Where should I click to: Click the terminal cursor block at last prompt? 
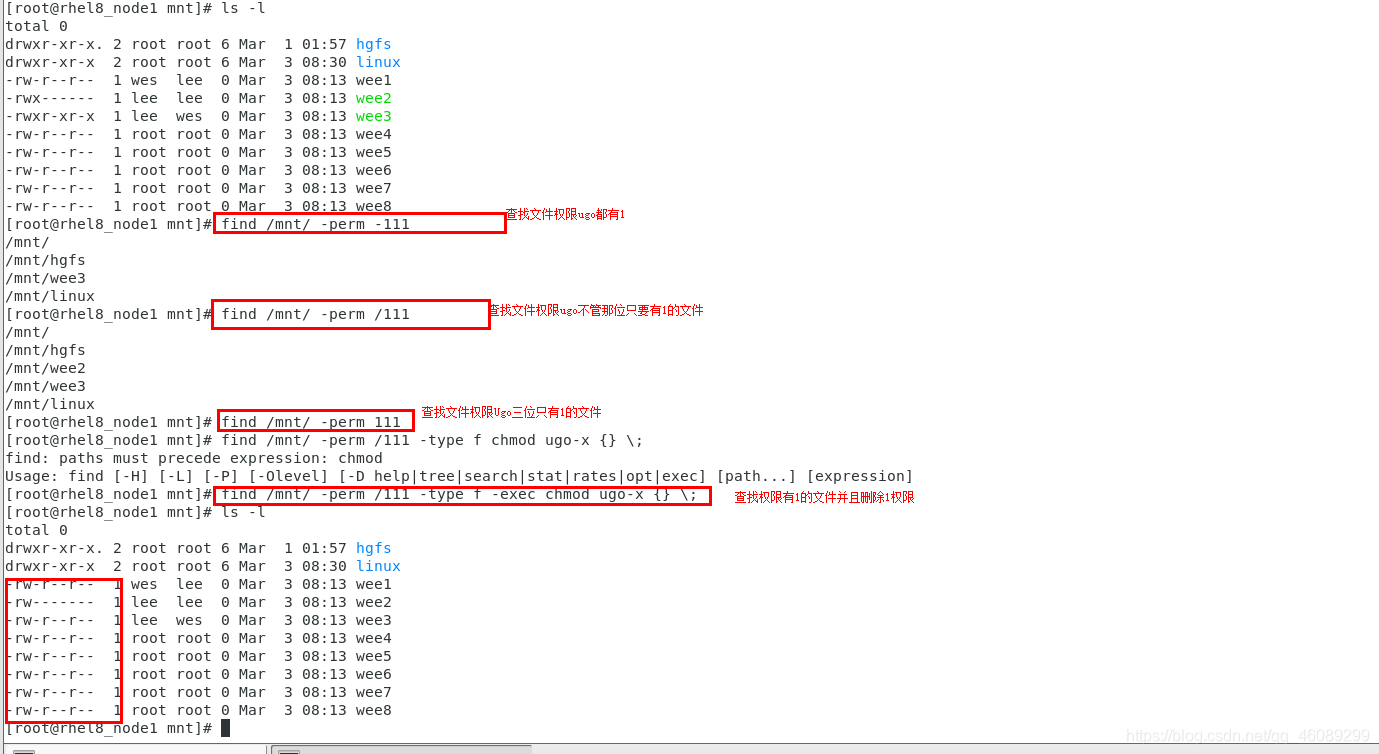pyautogui.click(x=225, y=728)
